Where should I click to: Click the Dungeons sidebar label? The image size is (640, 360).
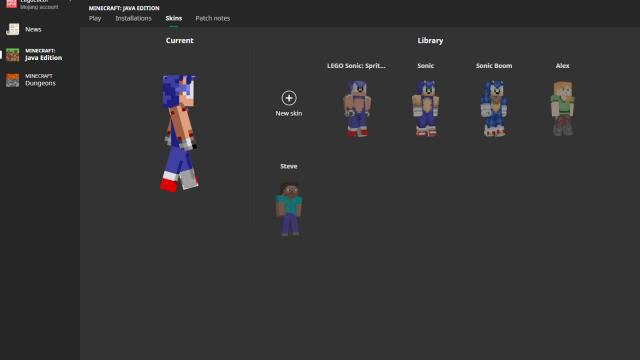coord(40,83)
